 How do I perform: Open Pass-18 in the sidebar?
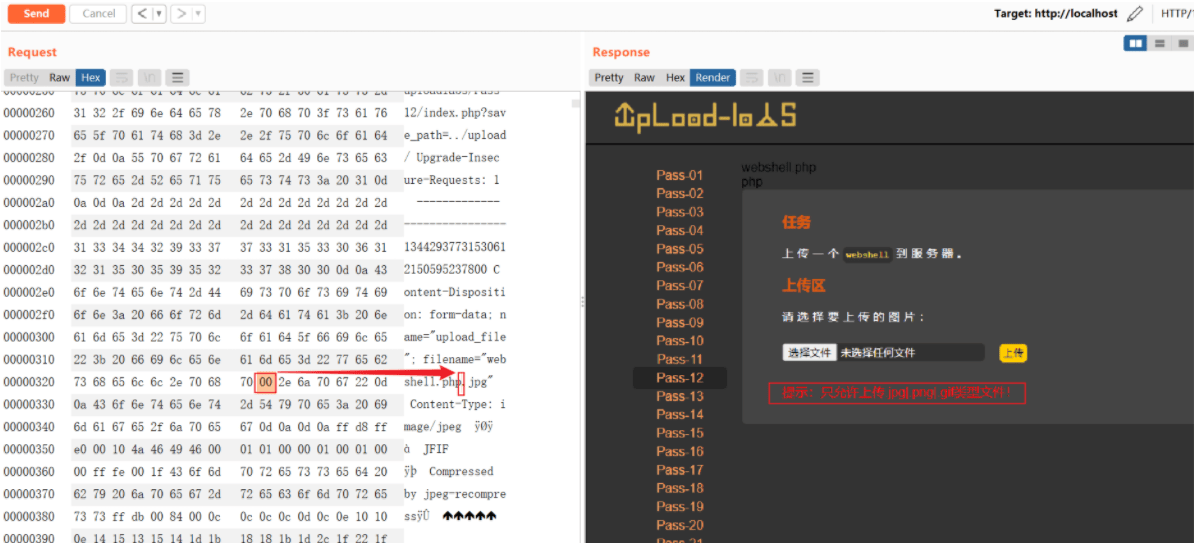click(680, 488)
